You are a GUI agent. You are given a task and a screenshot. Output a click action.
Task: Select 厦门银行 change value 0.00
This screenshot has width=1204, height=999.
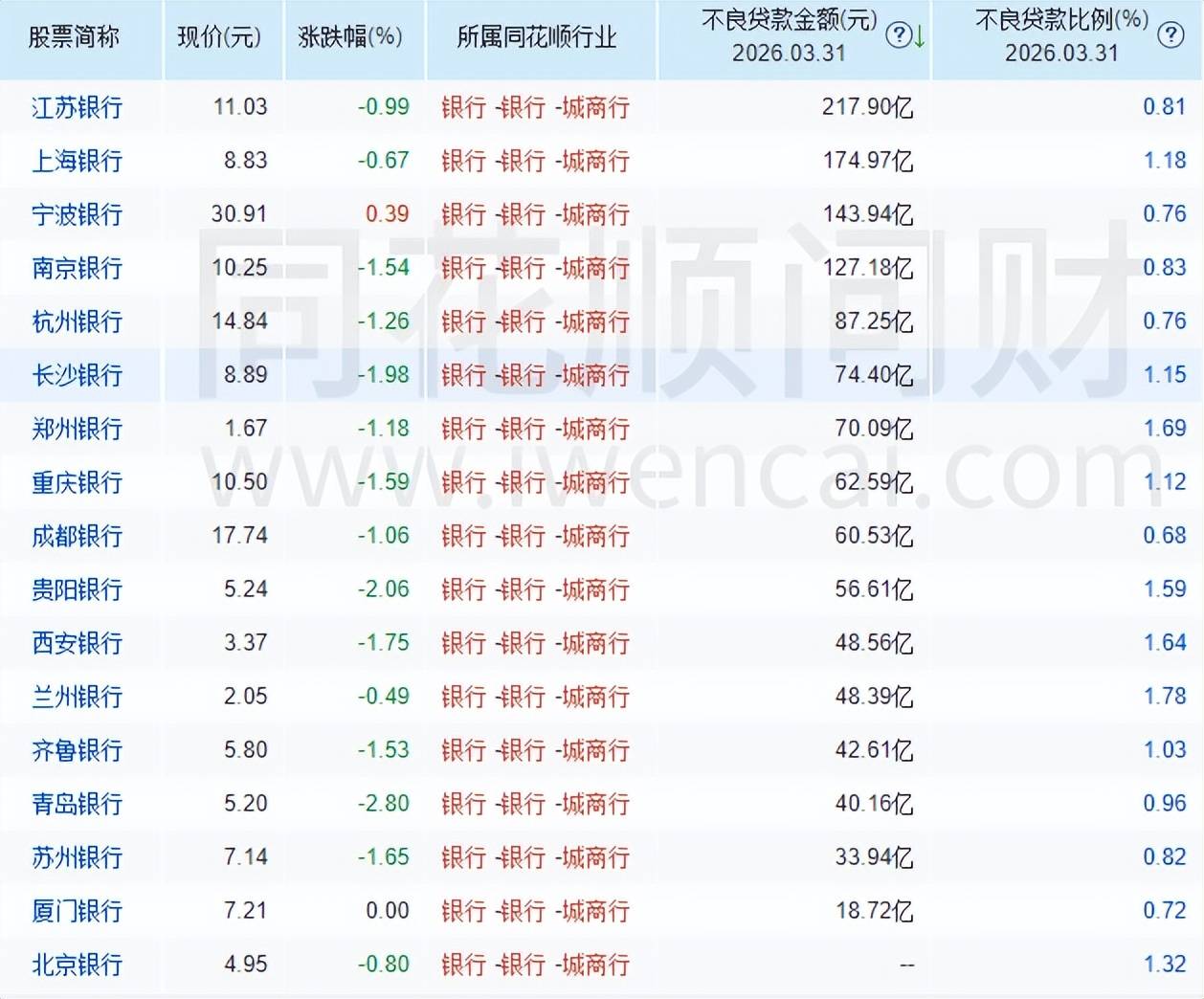pyautogui.click(x=388, y=910)
